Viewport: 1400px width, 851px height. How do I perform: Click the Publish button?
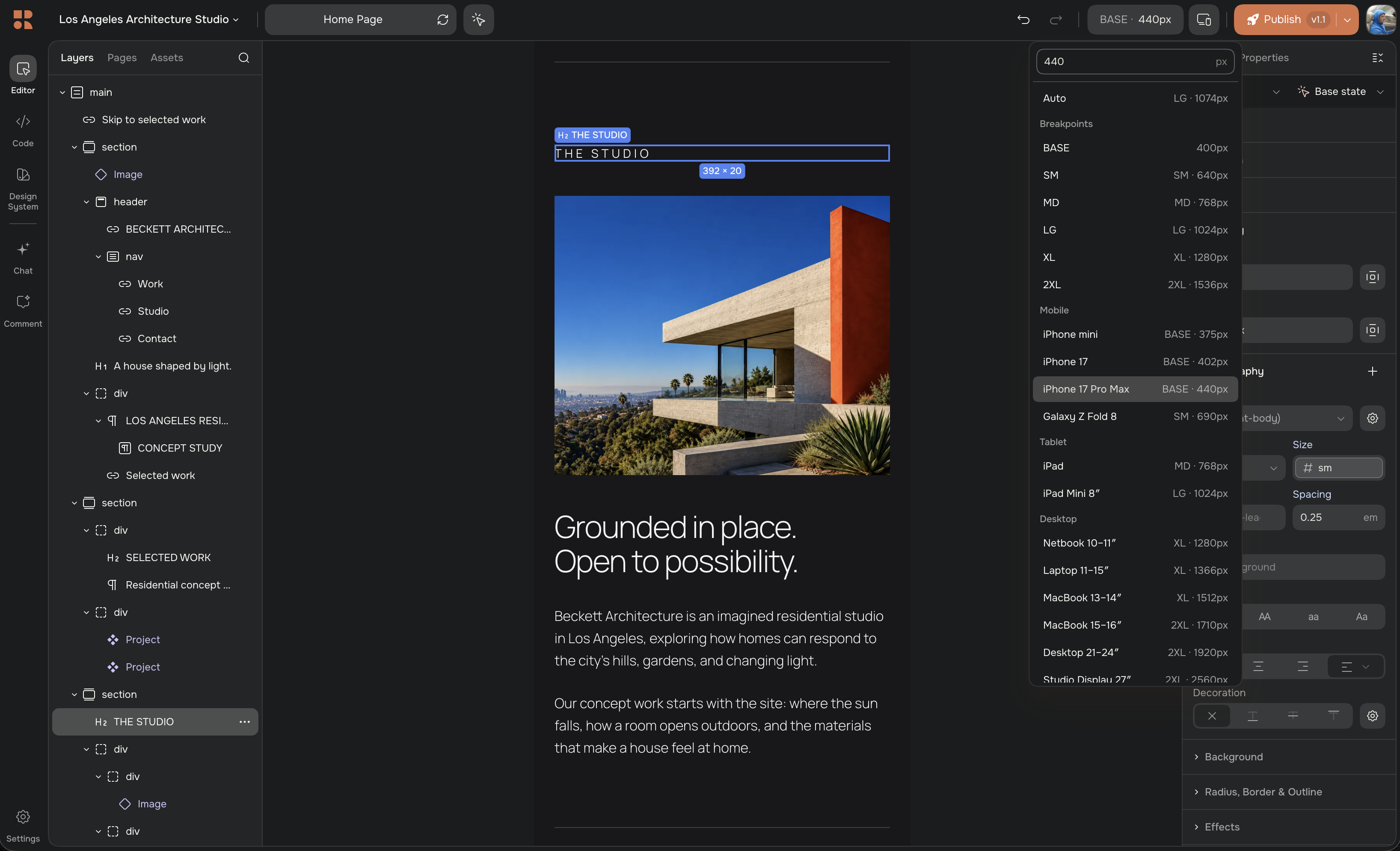click(1285, 19)
